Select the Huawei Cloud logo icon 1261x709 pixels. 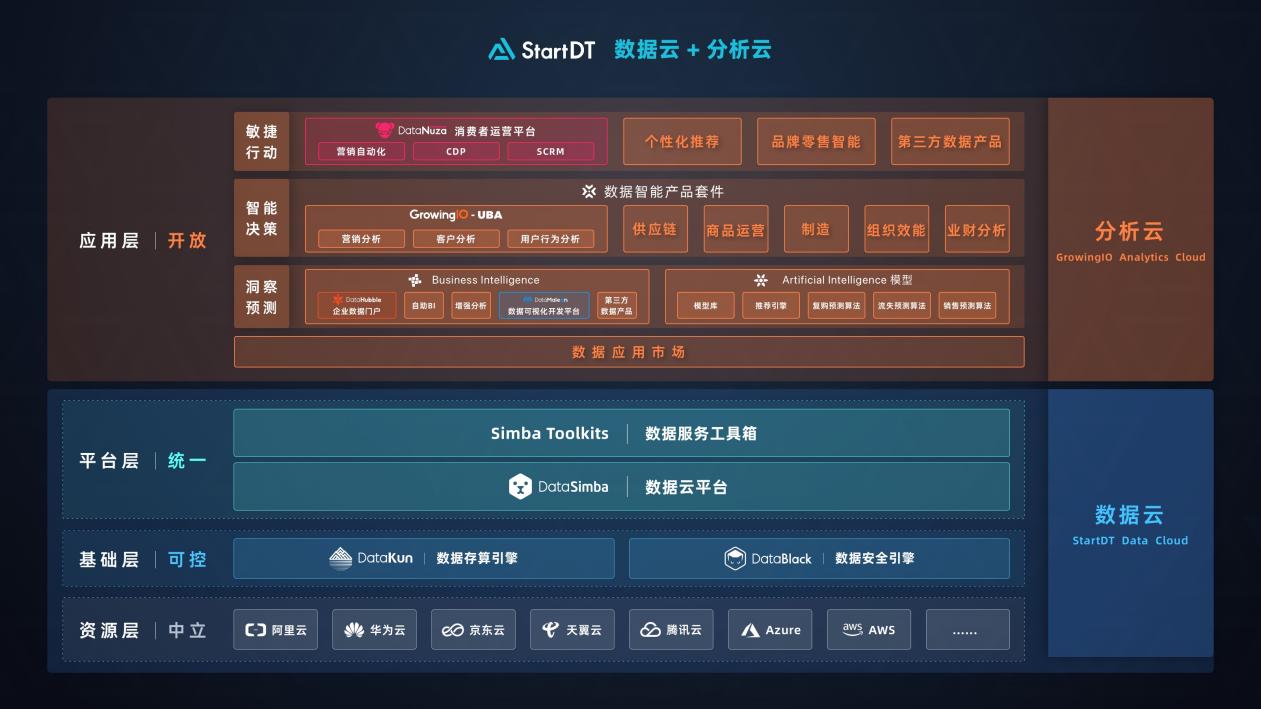coord(354,630)
